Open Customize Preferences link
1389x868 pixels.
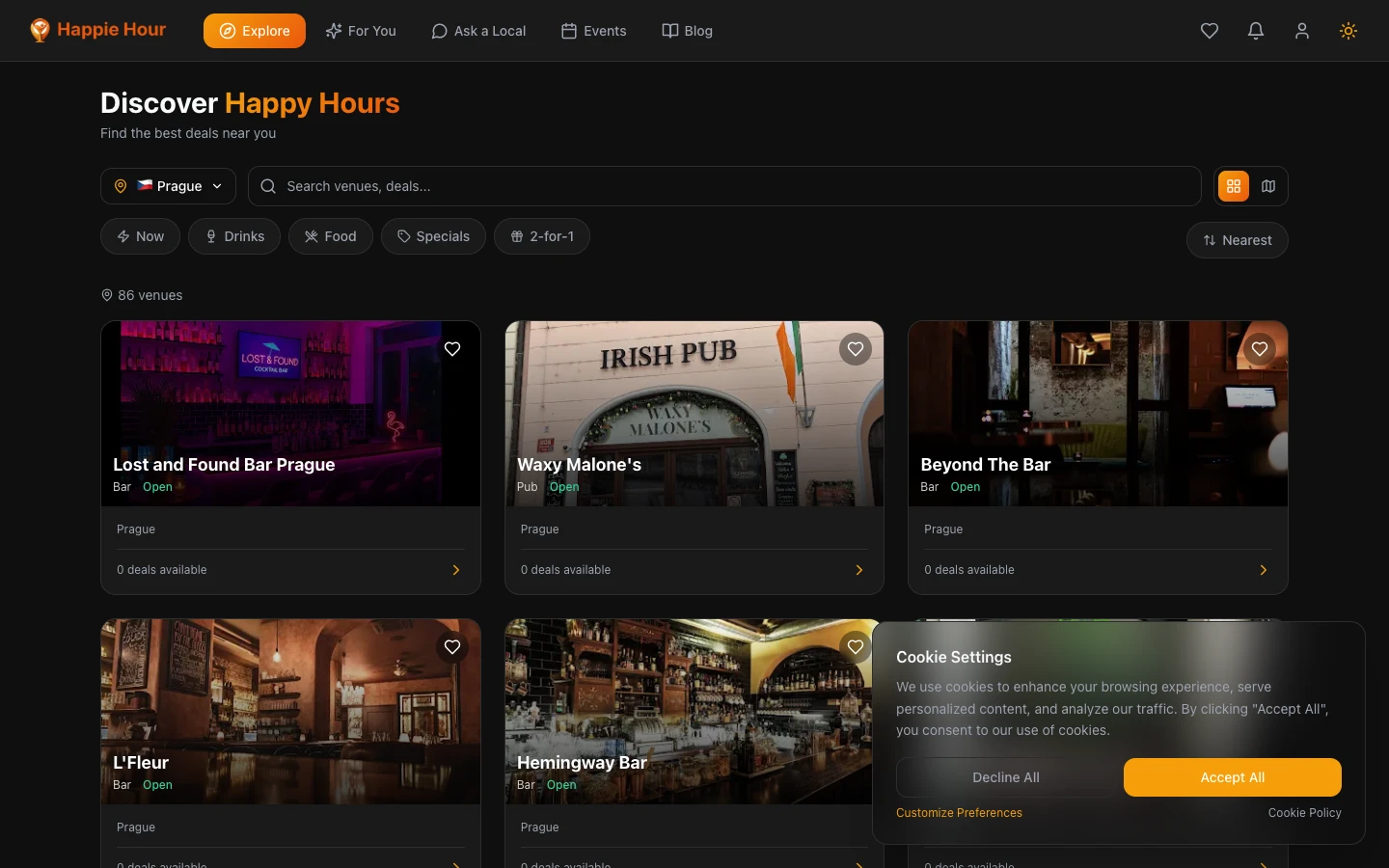tap(959, 813)
